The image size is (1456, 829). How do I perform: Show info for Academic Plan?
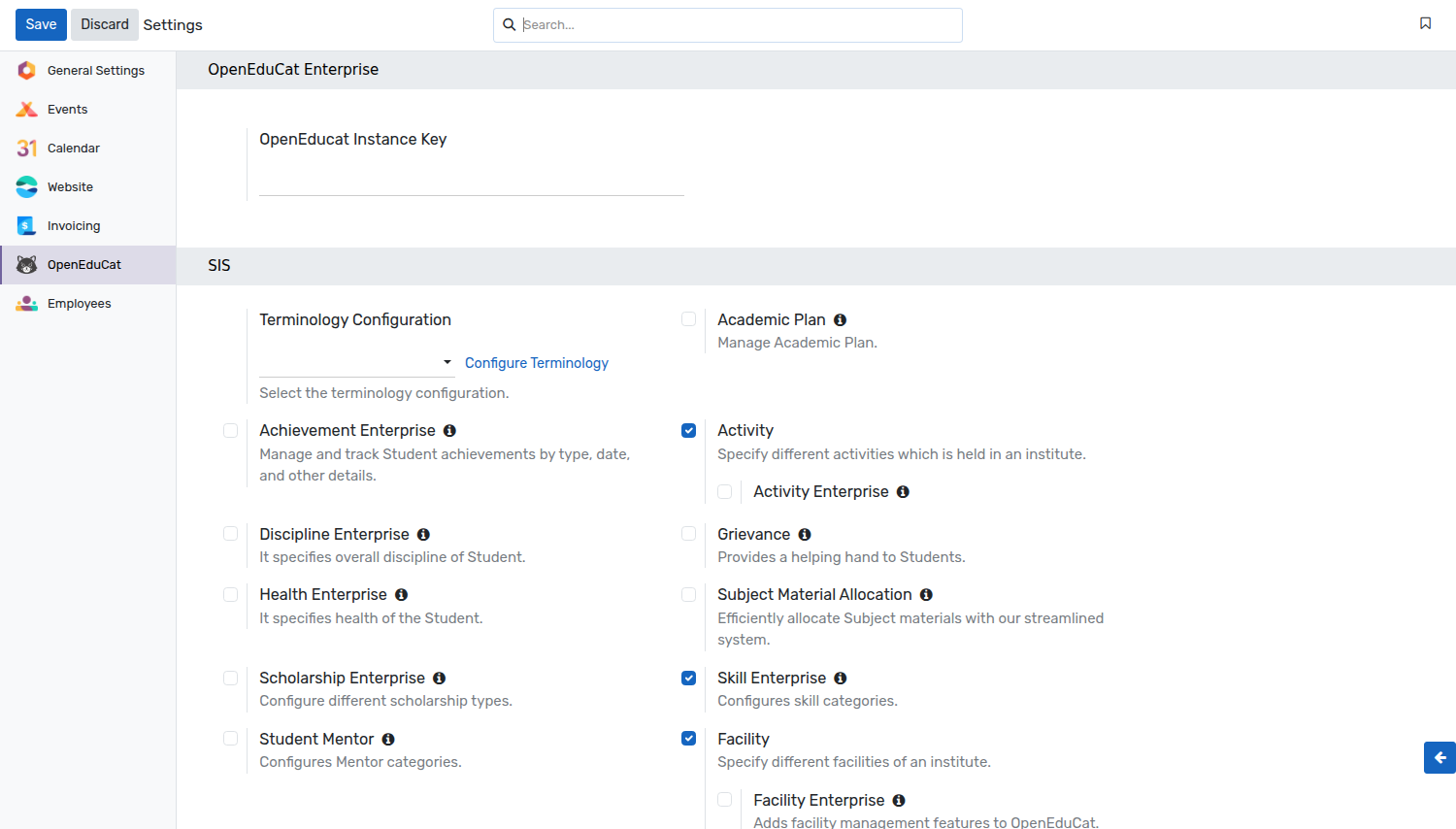[x=840, y=320]
